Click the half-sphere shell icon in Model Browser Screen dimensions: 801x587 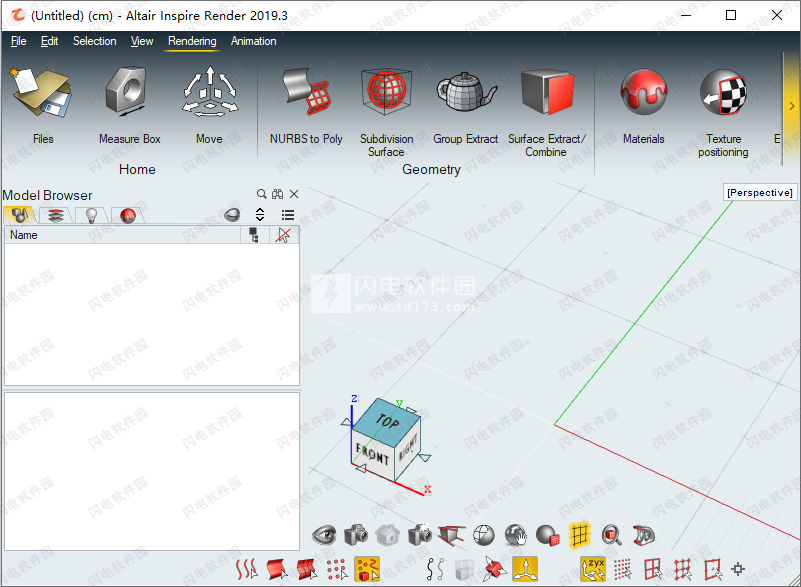(232, 215)
